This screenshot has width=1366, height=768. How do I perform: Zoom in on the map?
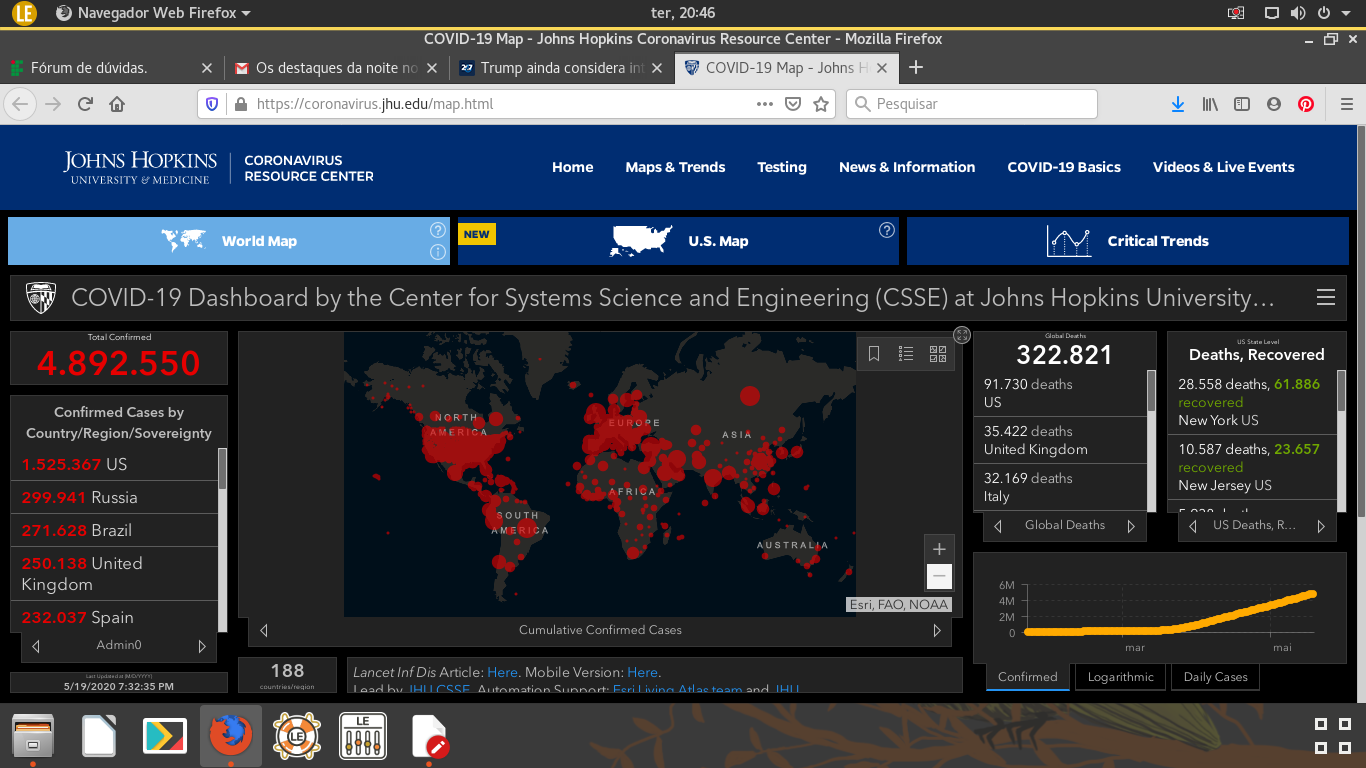click(x=939, y=549)
